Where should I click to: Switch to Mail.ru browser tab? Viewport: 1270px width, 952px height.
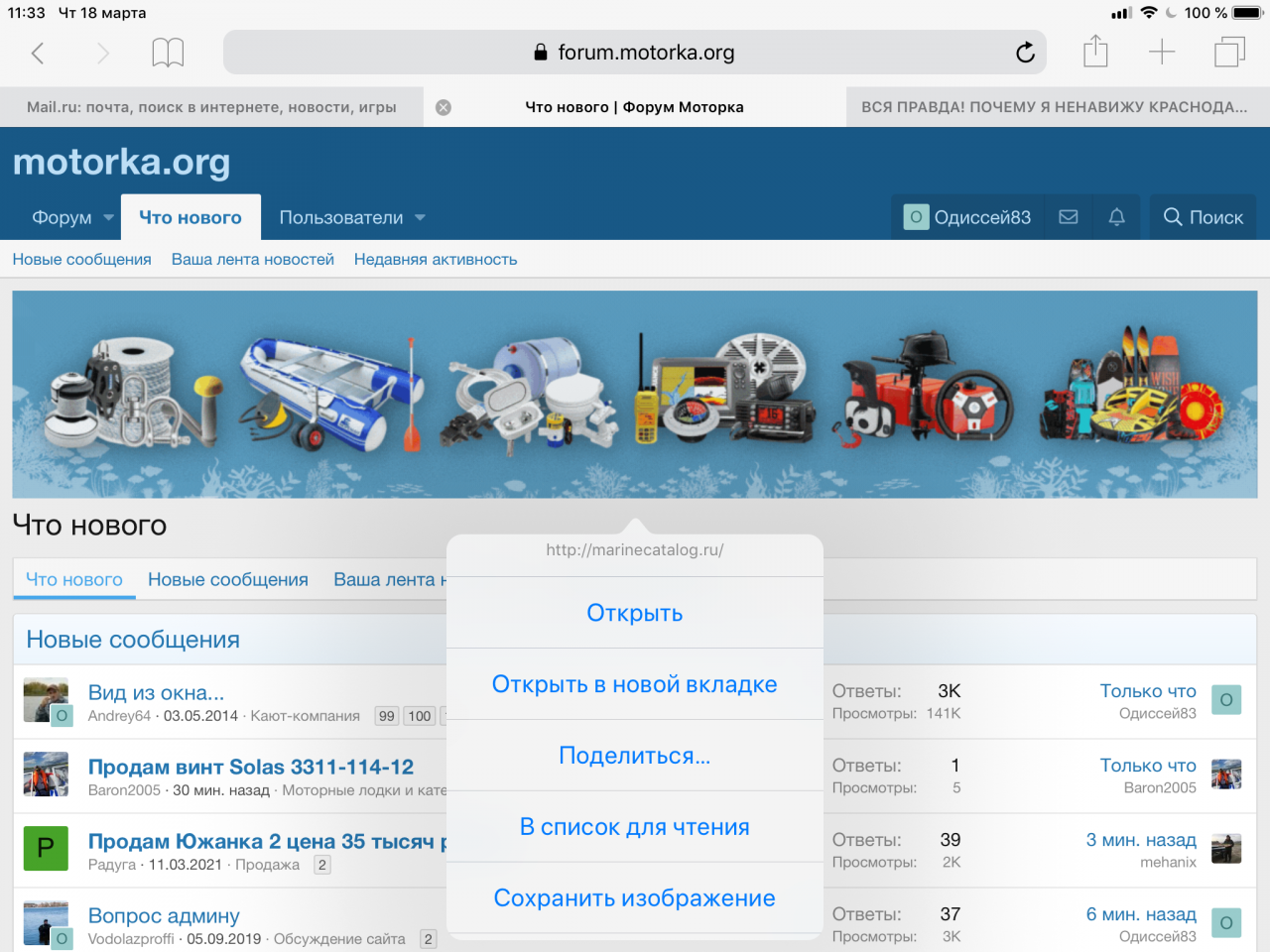point(211,107)
